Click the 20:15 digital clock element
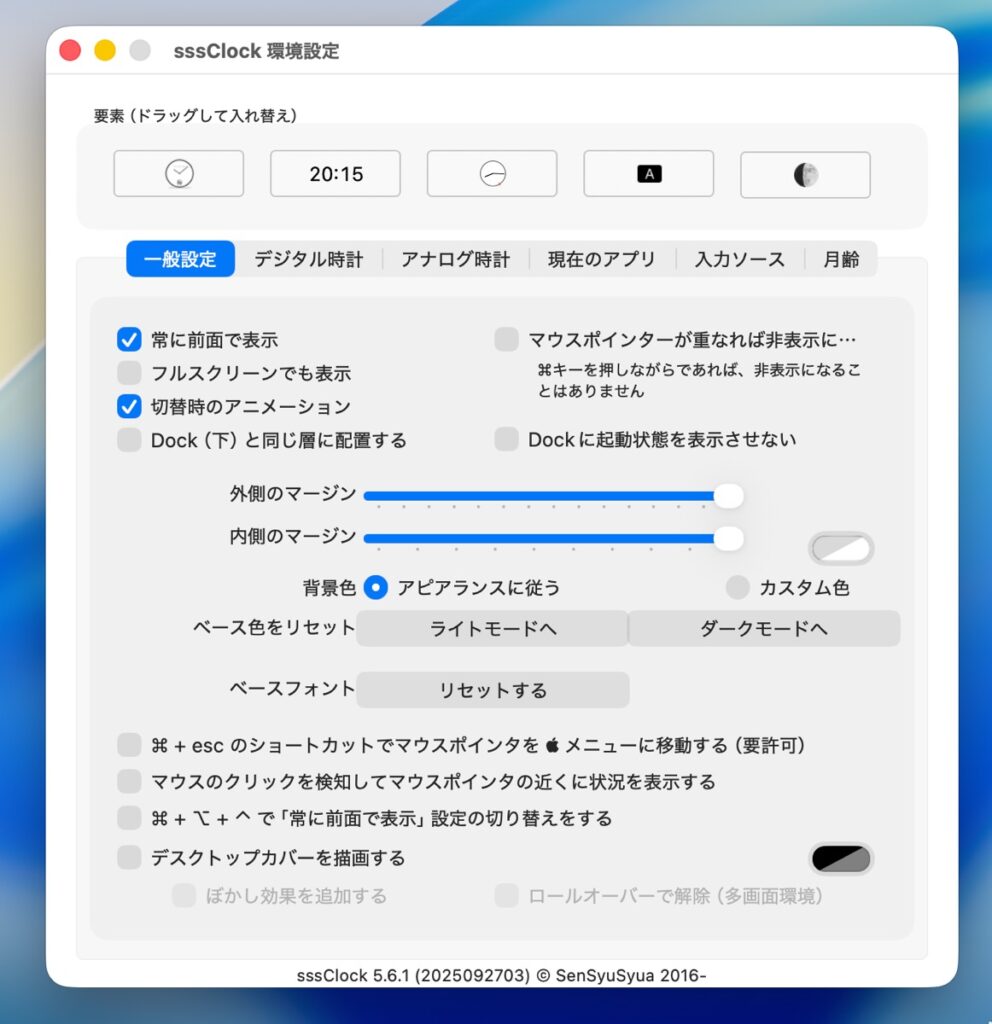992x1024 pixels. pyautogui.click(x=336, y=174)
